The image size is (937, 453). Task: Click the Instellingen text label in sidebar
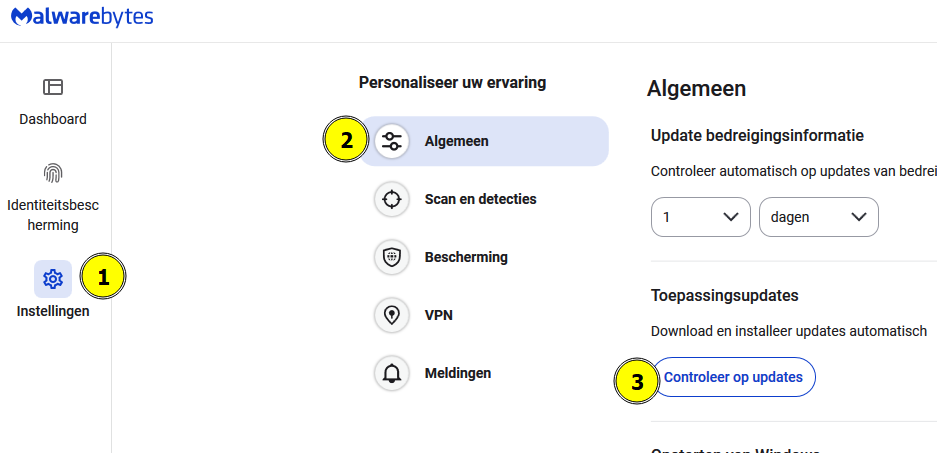(53, 311)
